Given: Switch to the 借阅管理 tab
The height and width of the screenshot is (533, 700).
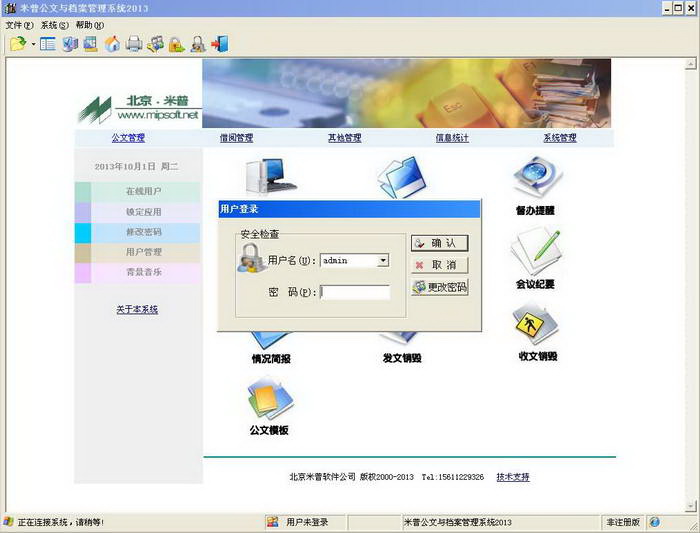Looking at the screenshot, I should 236,138.
